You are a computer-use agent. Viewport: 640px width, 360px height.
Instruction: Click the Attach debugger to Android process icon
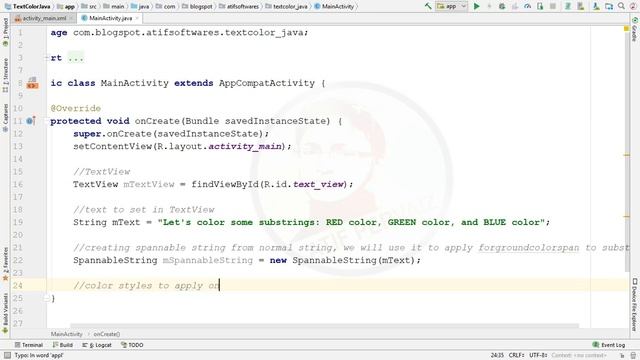pos(540,6)
